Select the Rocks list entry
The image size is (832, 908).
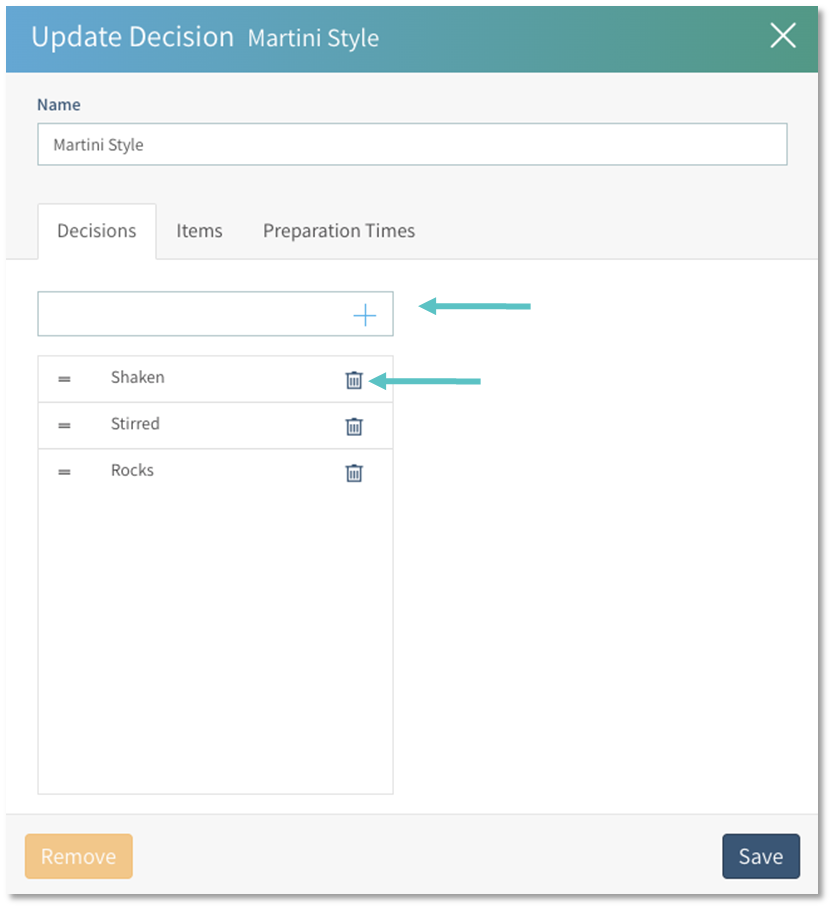[132, 471]
